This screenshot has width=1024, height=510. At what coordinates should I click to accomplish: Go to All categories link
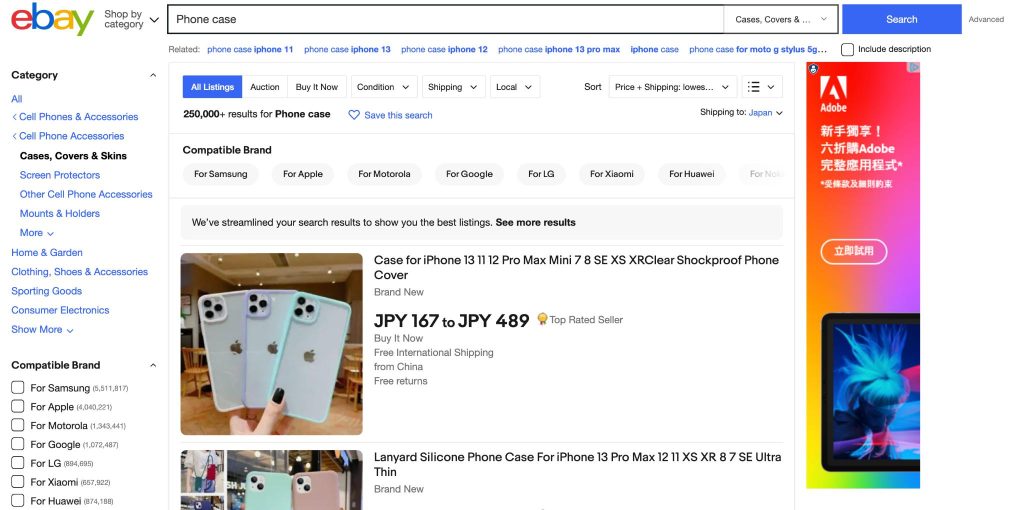[16, 99]
